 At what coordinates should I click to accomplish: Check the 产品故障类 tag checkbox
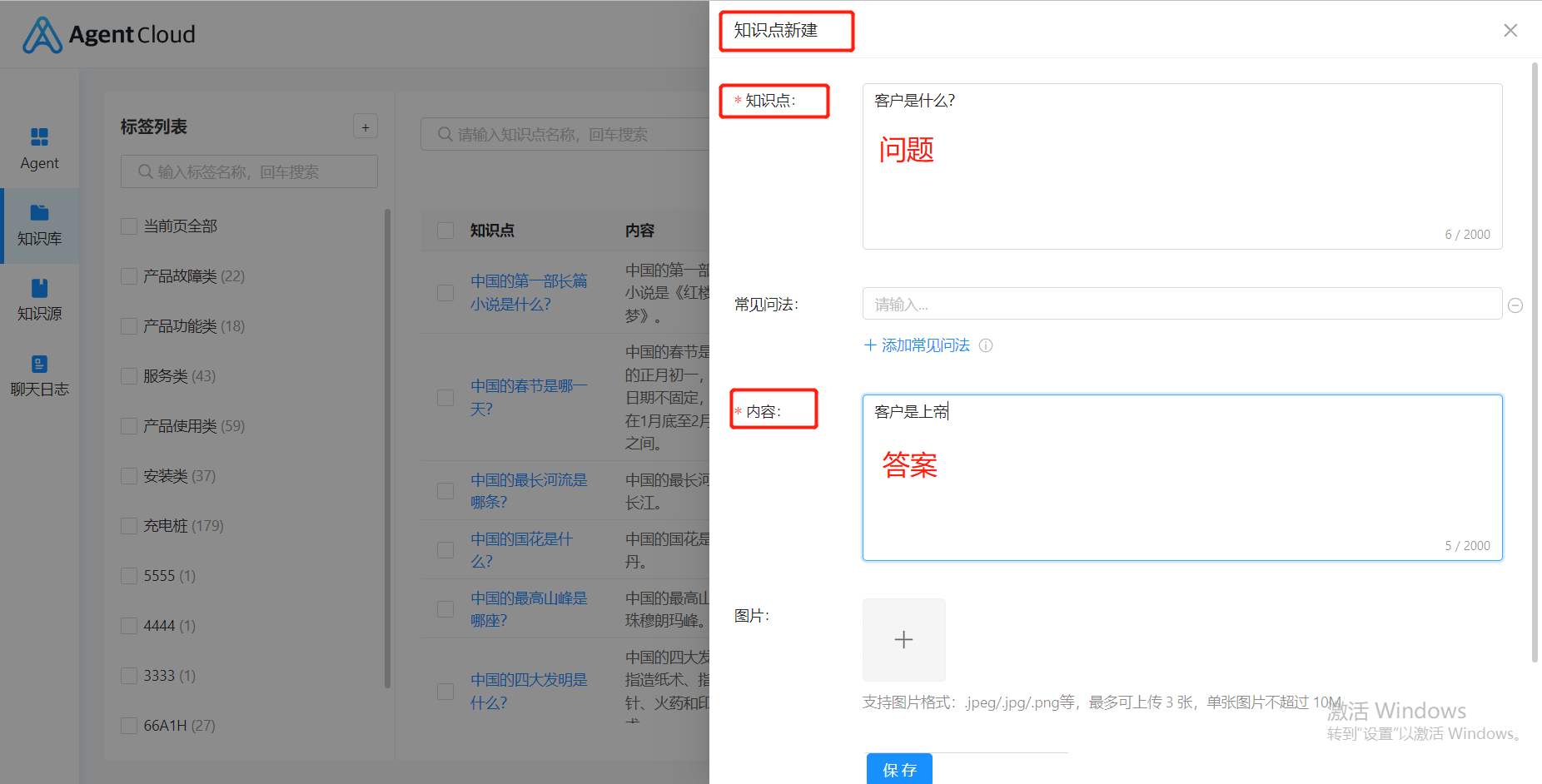pyautogui.click(x=129, y=276)
